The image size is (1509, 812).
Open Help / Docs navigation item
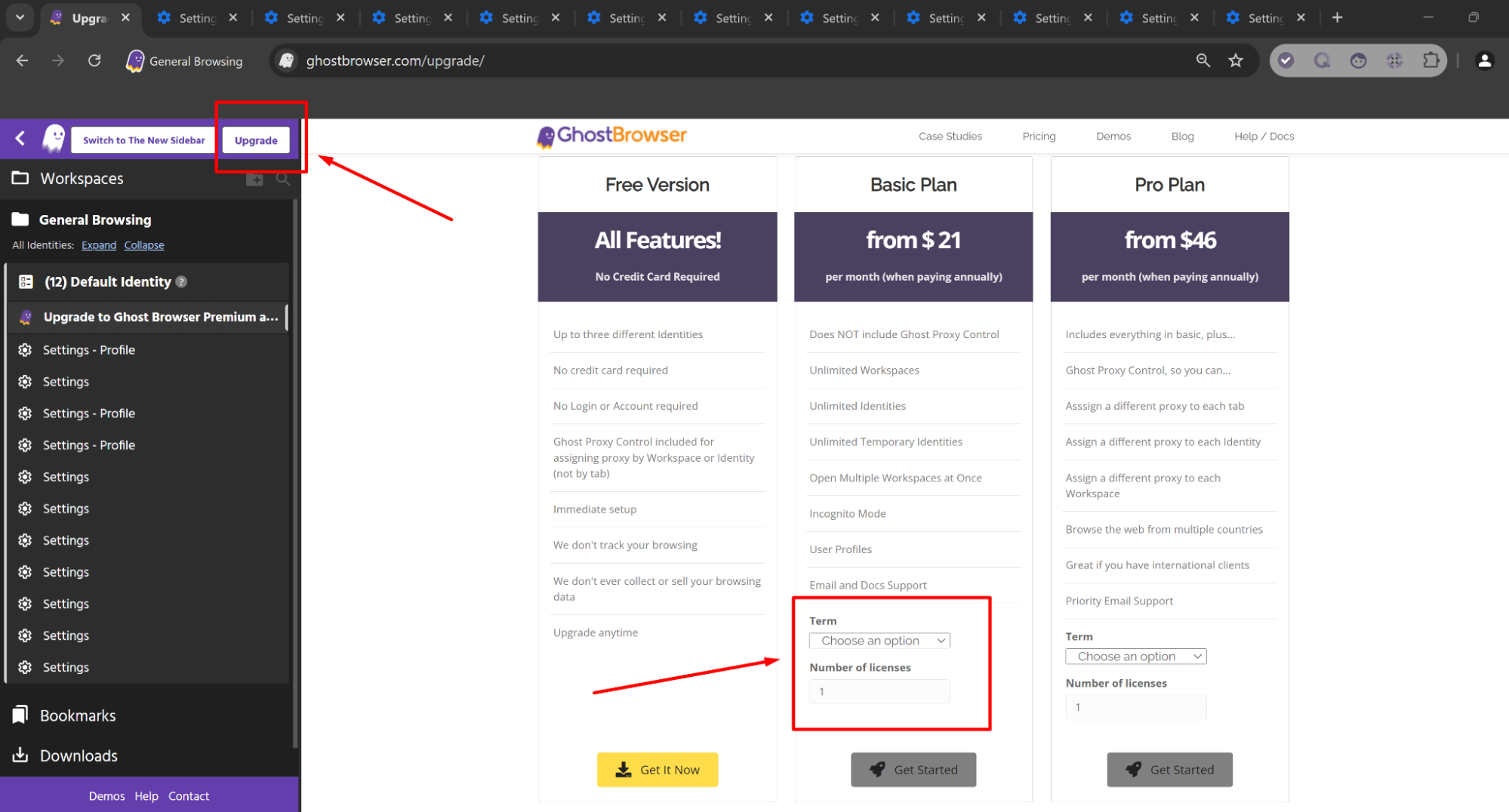coord(1264,137)
